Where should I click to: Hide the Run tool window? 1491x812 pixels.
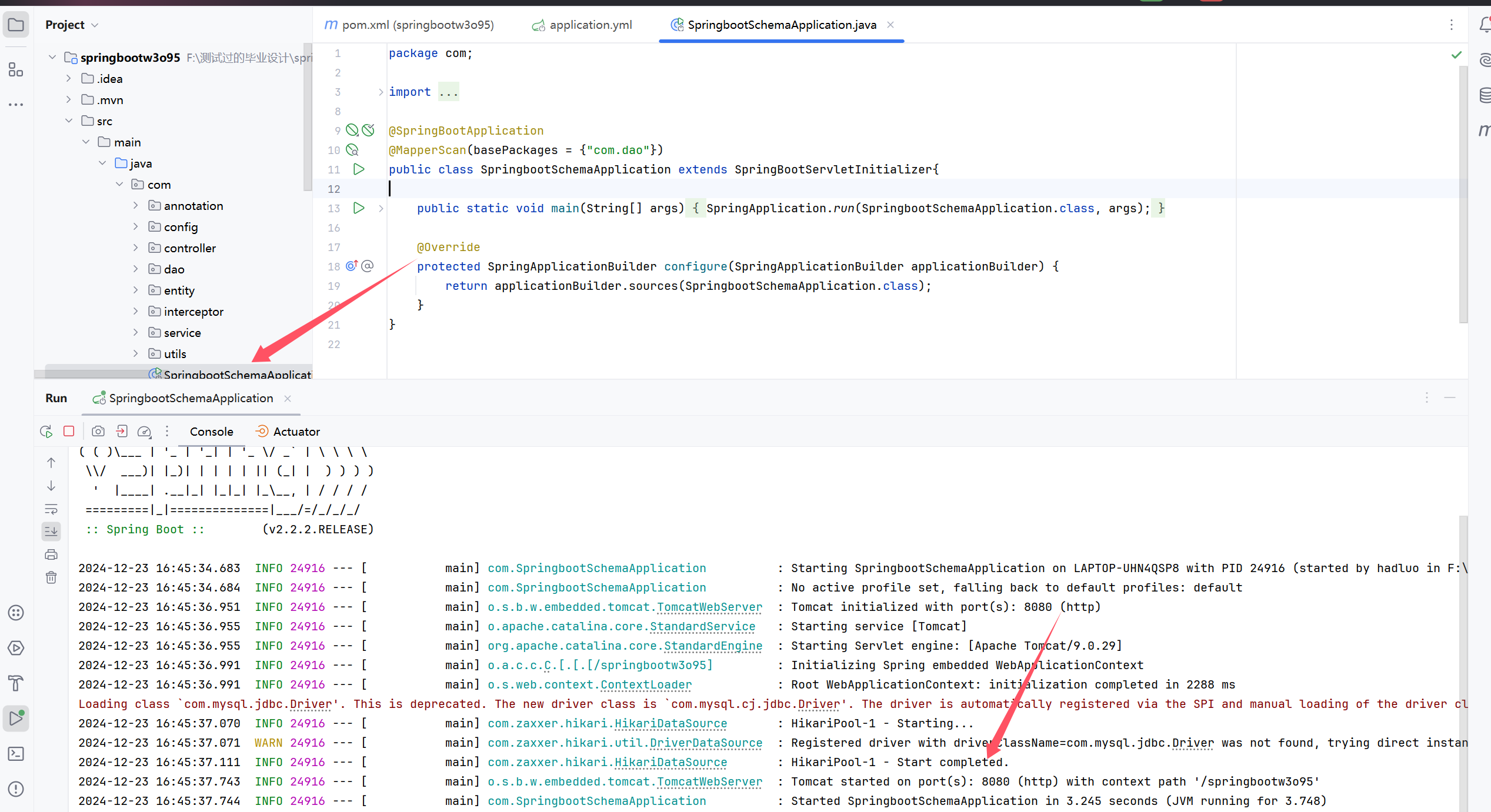[x=1450, y=398]
